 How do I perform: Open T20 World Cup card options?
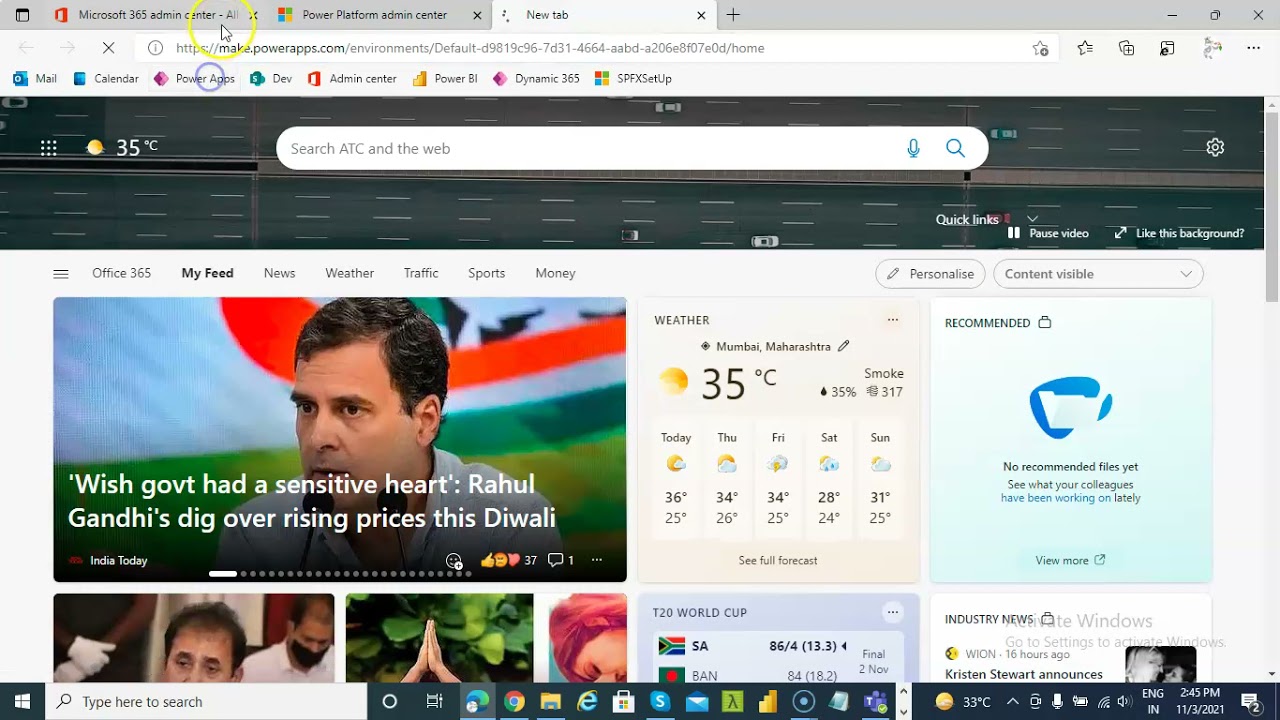(x=893, y=612)
